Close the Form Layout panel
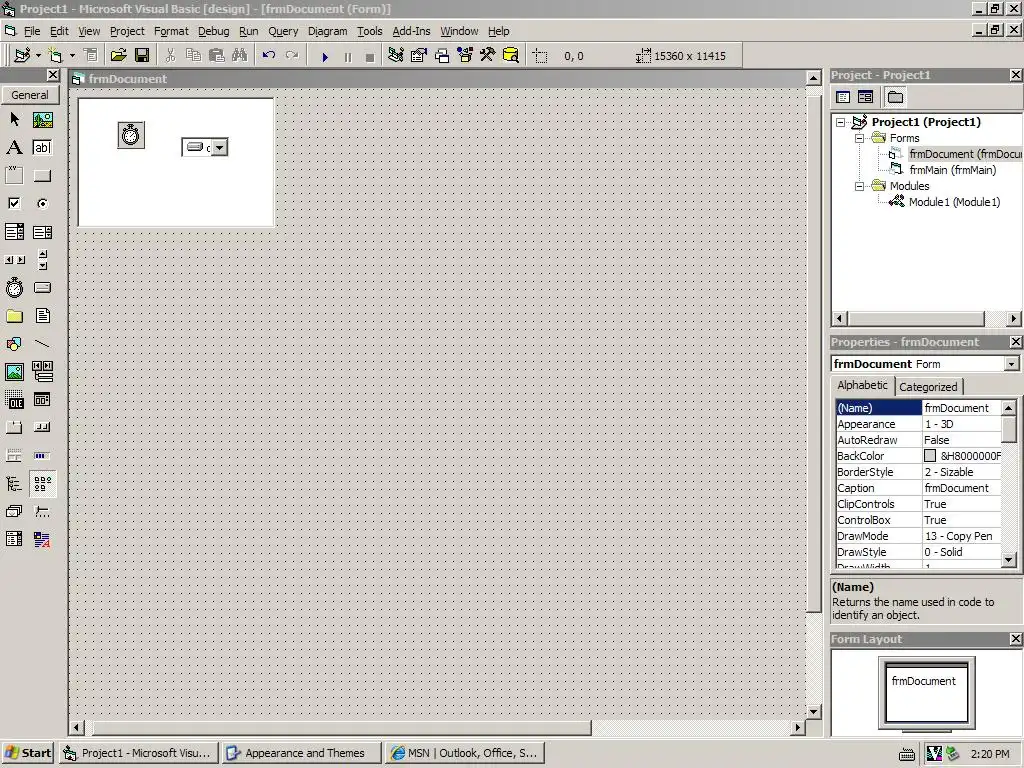The height and width of the screenshot is (768, 1024). coord(1016,639)
